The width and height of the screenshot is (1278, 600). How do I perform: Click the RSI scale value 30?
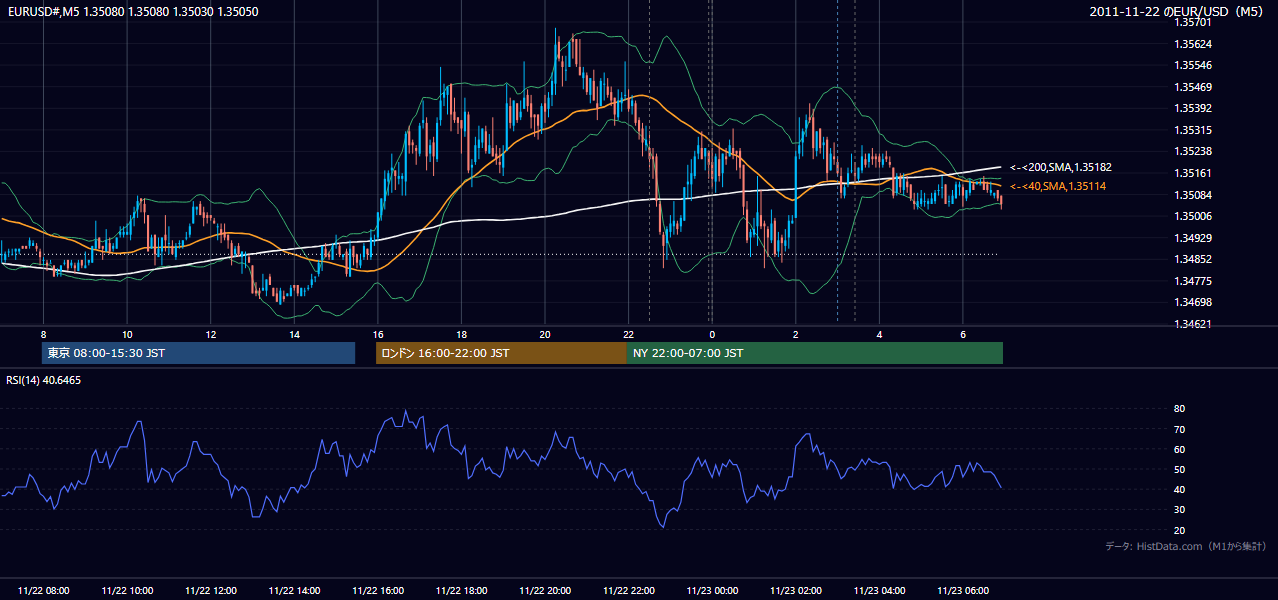point(1180,510)
